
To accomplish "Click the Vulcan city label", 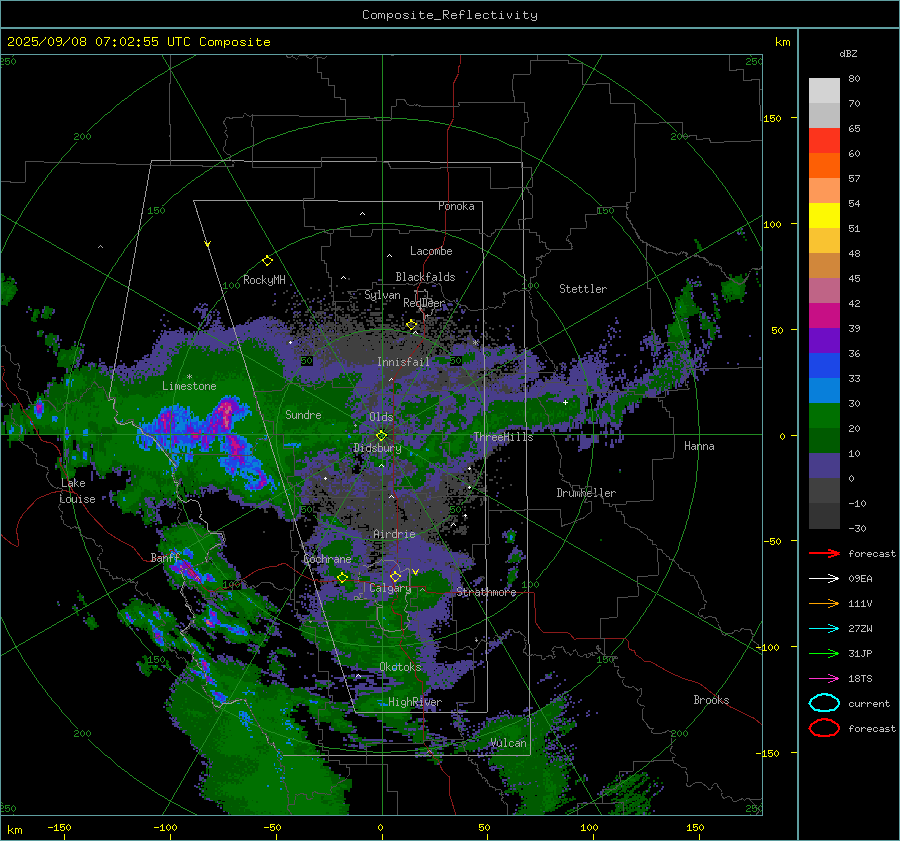I will (x=508, y=743).
